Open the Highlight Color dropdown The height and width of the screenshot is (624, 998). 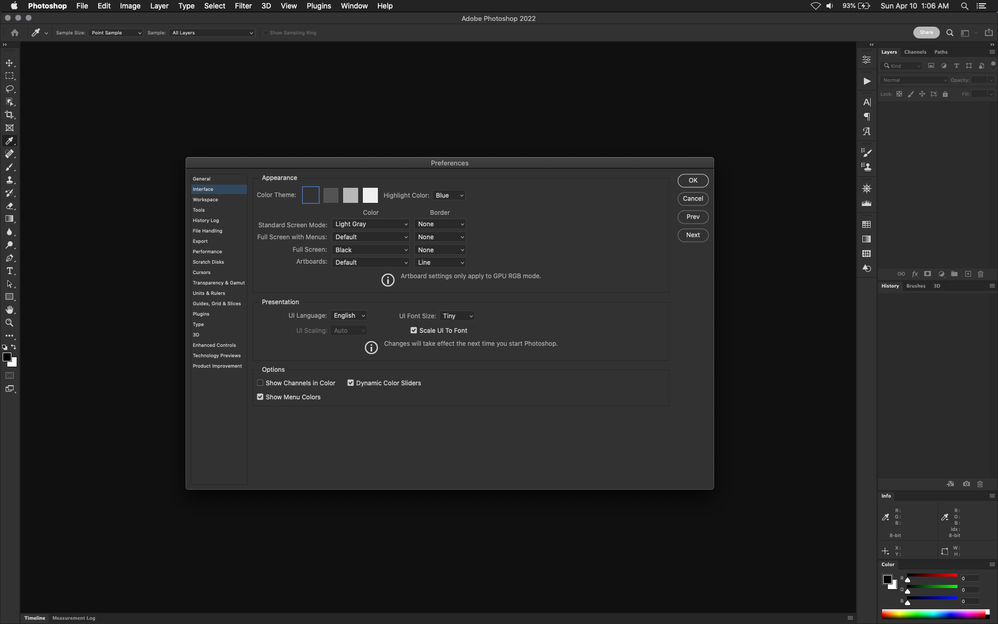point(449,196)
